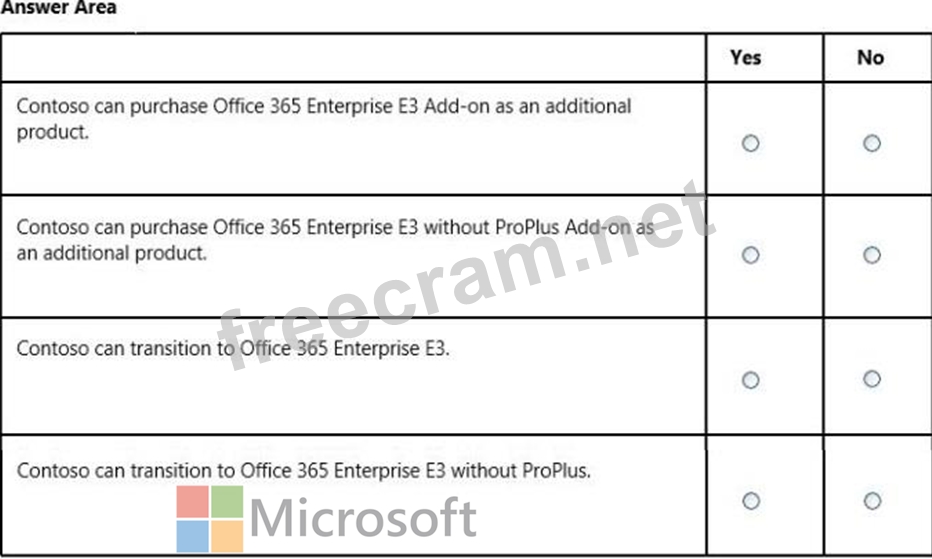932x559 pixels.
Task: Pick Yes for transition to E3 without ProPlus
Action: click(x=750, y=501)
